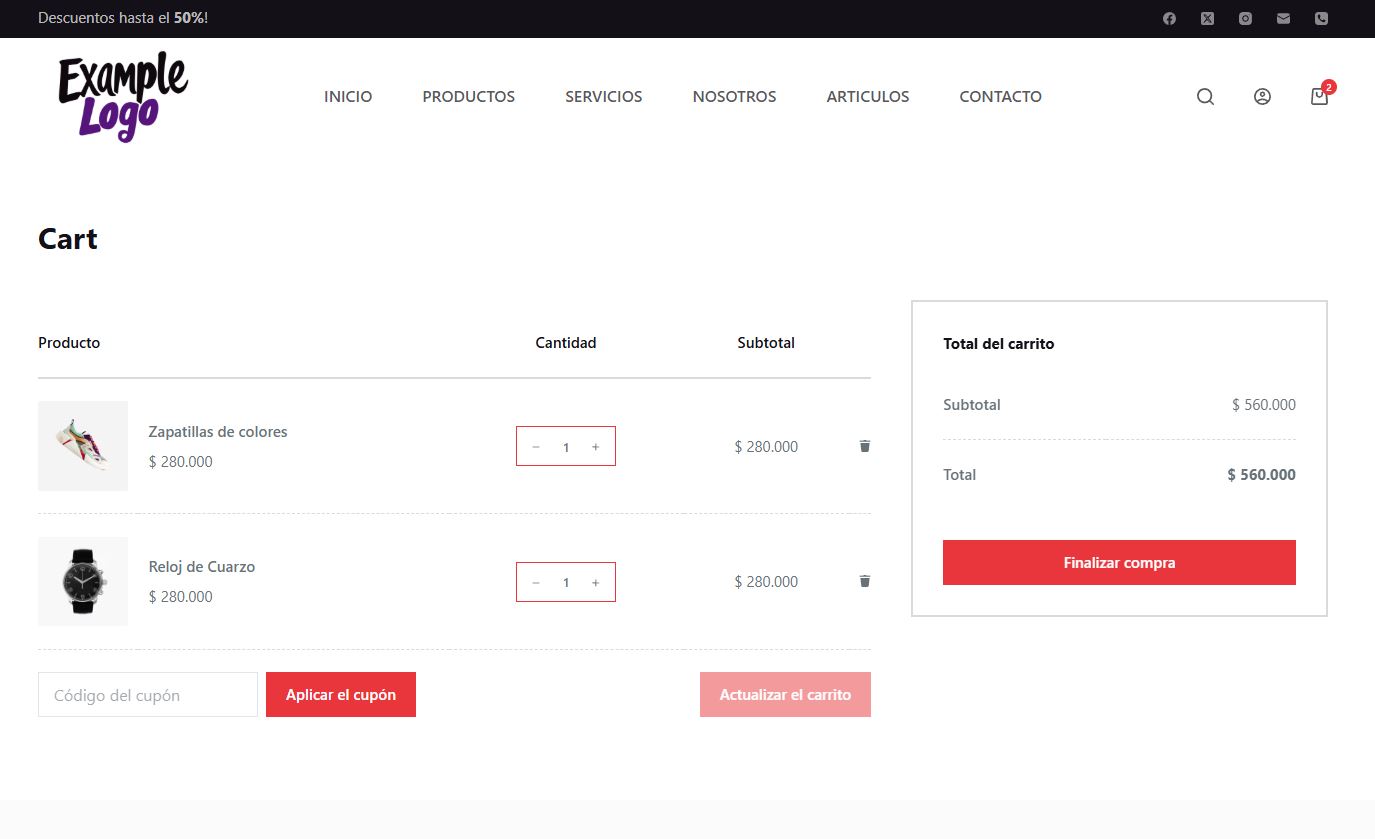Decrease quantity of Zapatillas de colores

(536, 447)
